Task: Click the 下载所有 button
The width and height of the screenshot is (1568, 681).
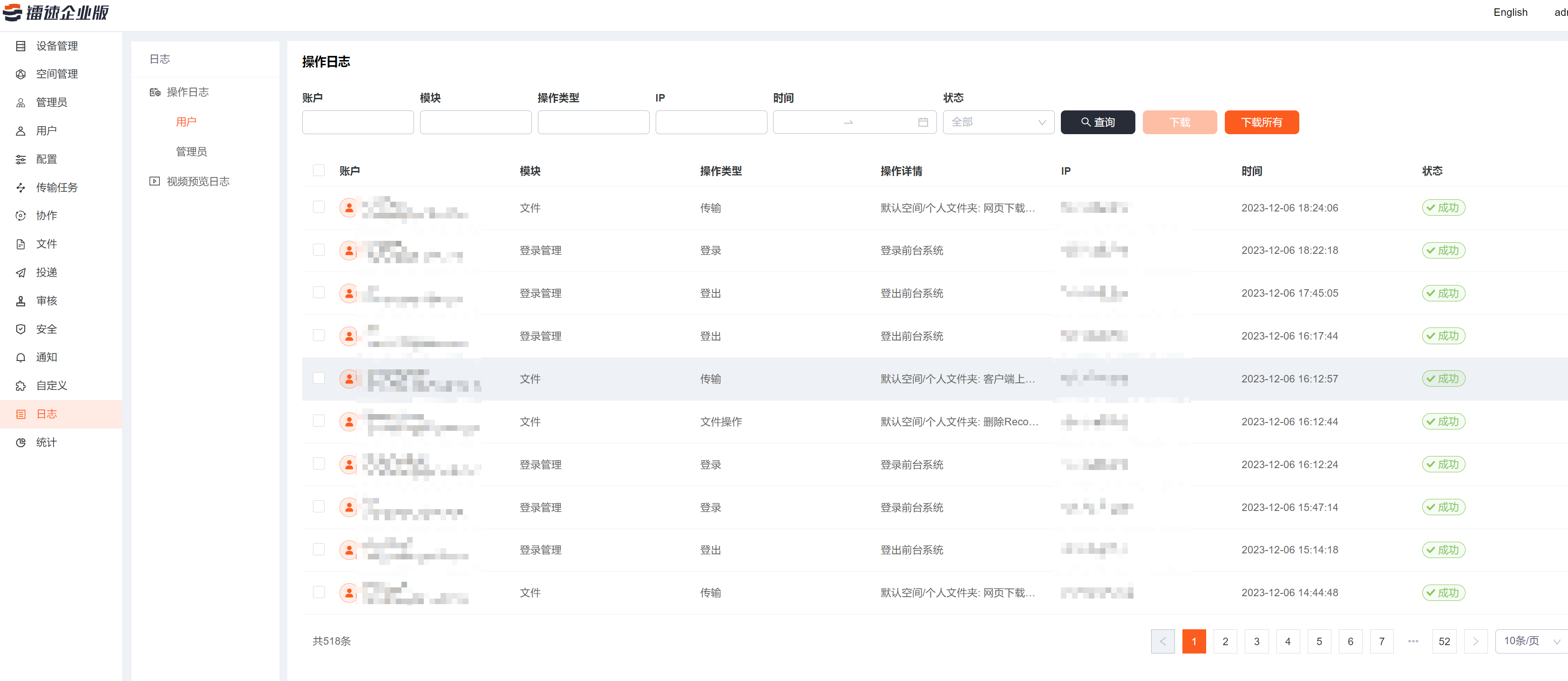Action: click(x=1261, y=123)
